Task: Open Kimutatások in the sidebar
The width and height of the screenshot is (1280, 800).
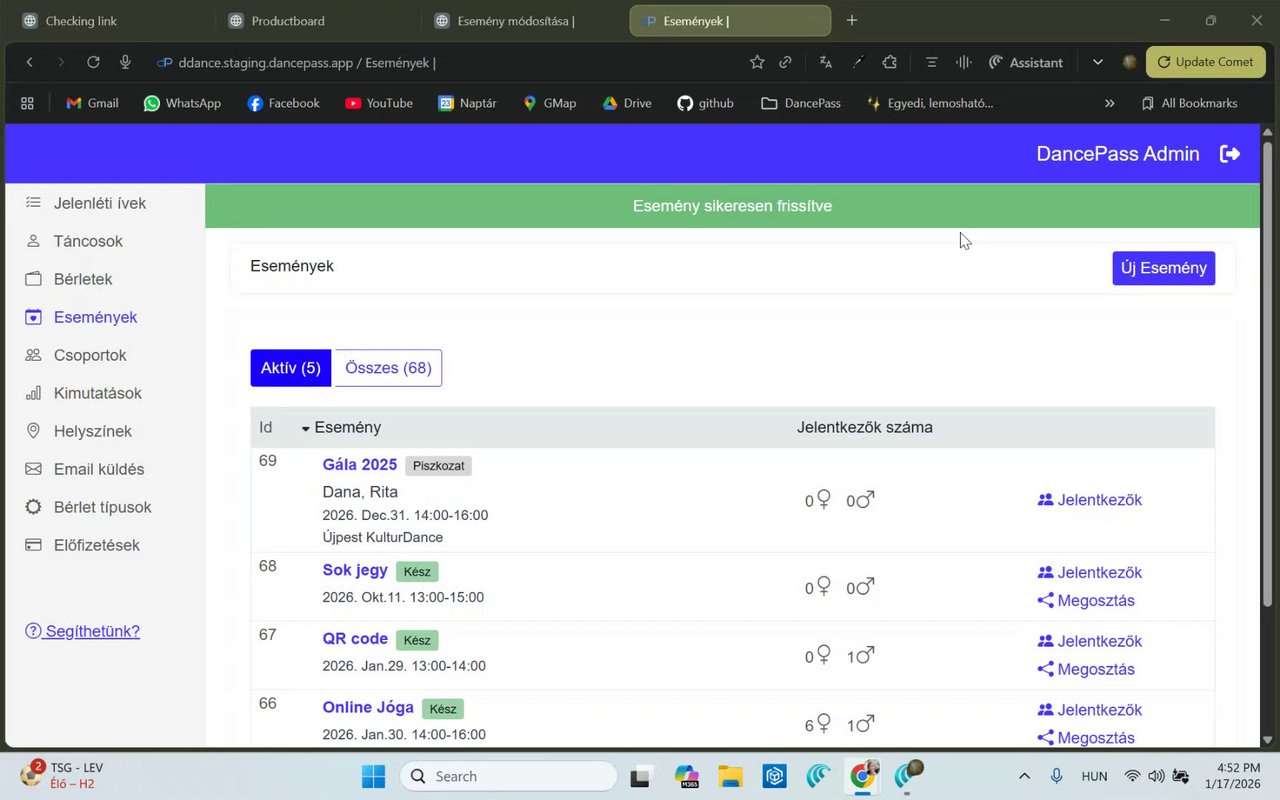Action: [x=98, y=393]
